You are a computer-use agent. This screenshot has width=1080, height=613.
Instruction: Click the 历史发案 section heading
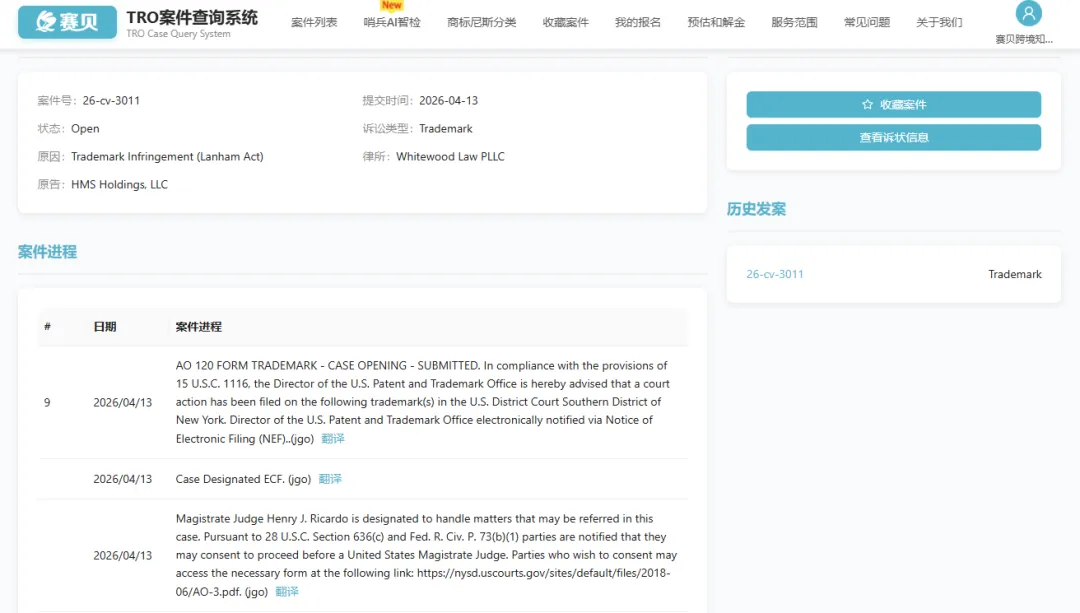756,209
